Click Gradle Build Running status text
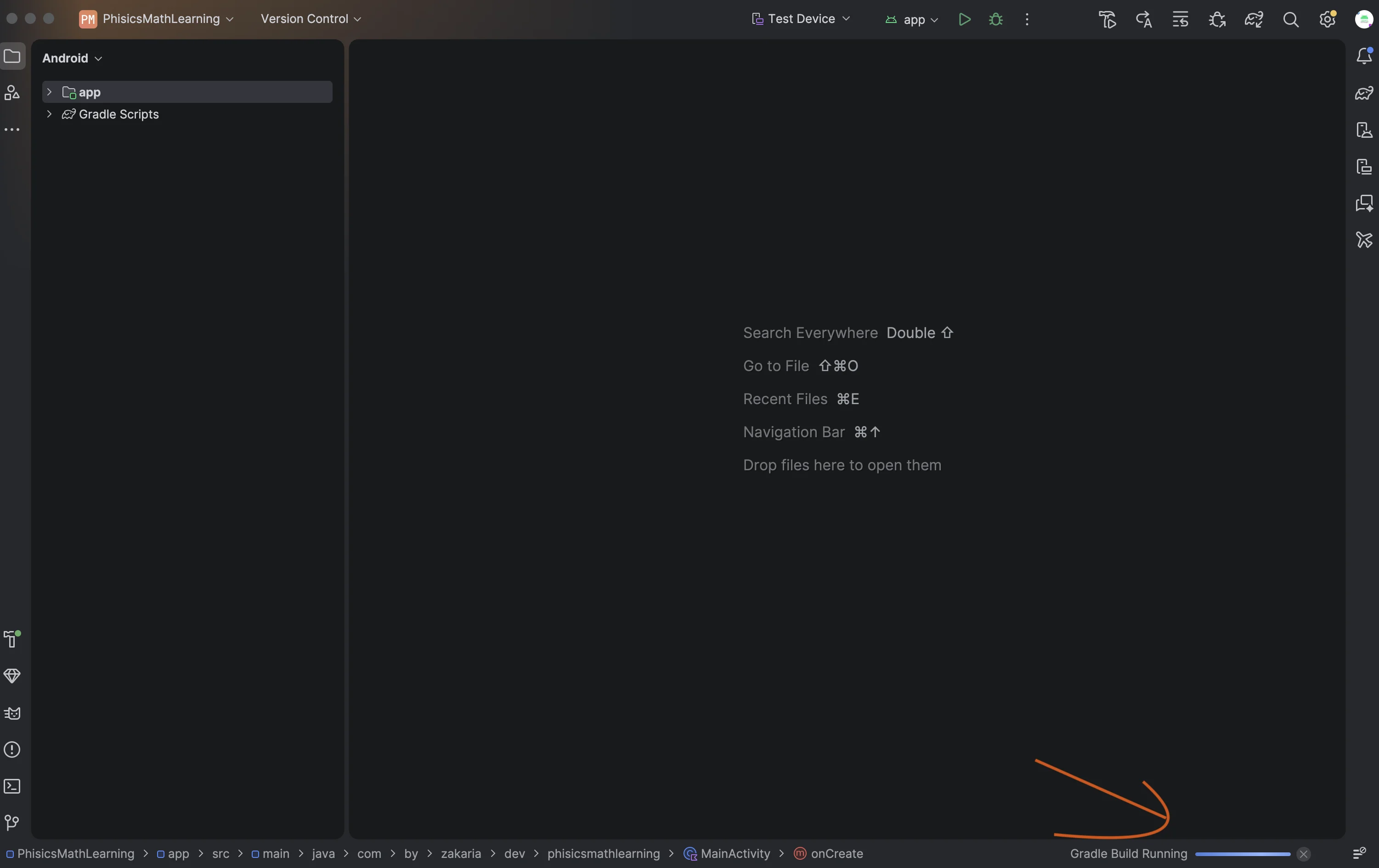 tap(1129, 854)
